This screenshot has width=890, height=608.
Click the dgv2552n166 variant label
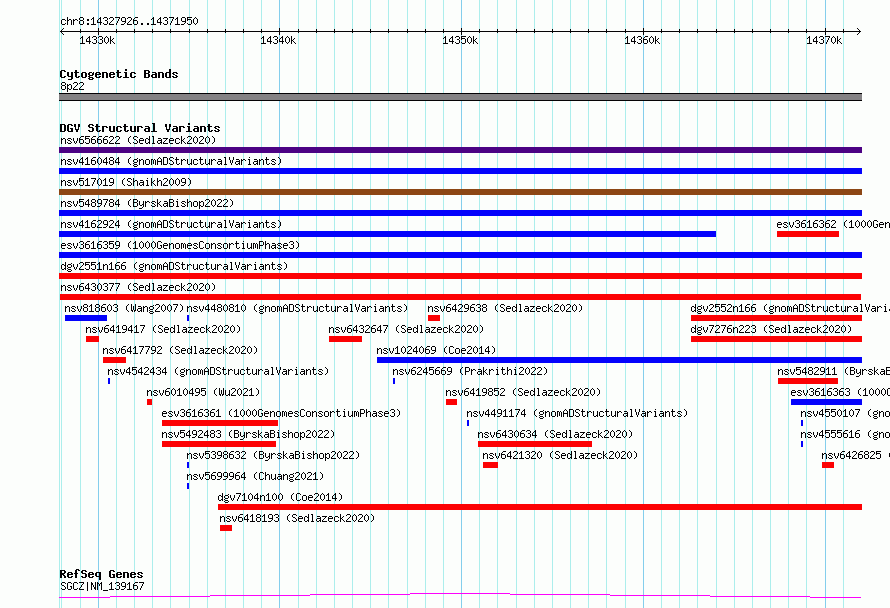coord(790,308)
